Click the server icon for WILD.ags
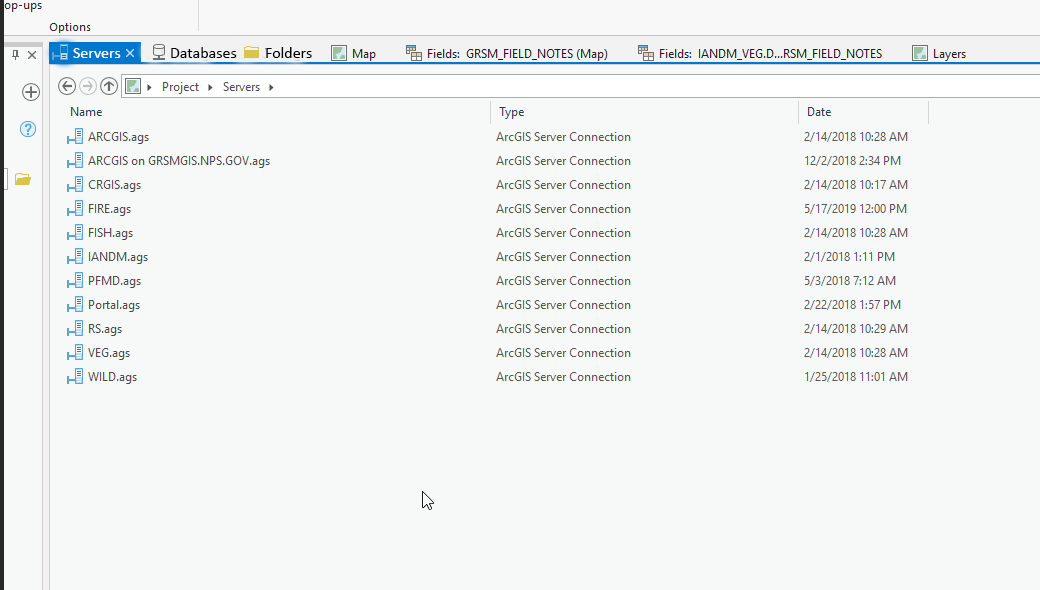This screenshot has width=1040, height=590. pos(75,377)
